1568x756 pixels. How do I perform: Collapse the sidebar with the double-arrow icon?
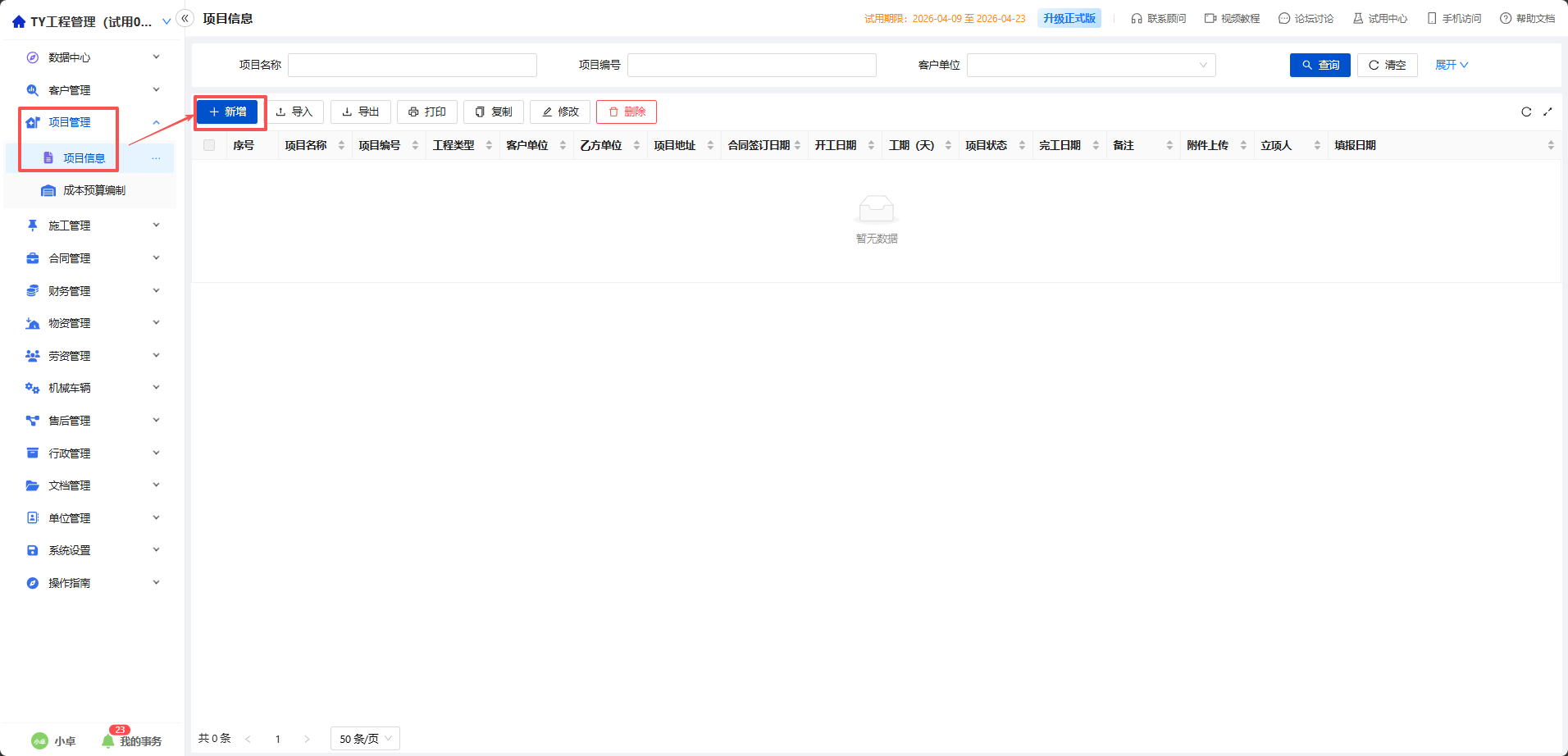tap(185, 18)
